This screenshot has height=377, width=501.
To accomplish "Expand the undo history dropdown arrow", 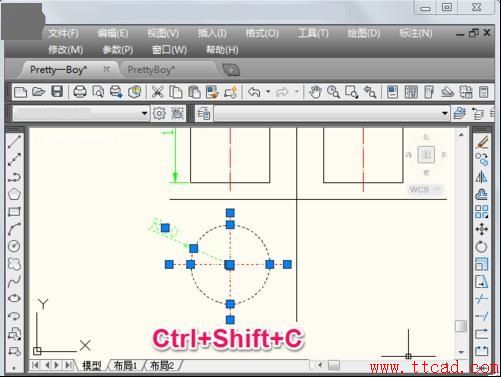I will [x=268, y=91].
